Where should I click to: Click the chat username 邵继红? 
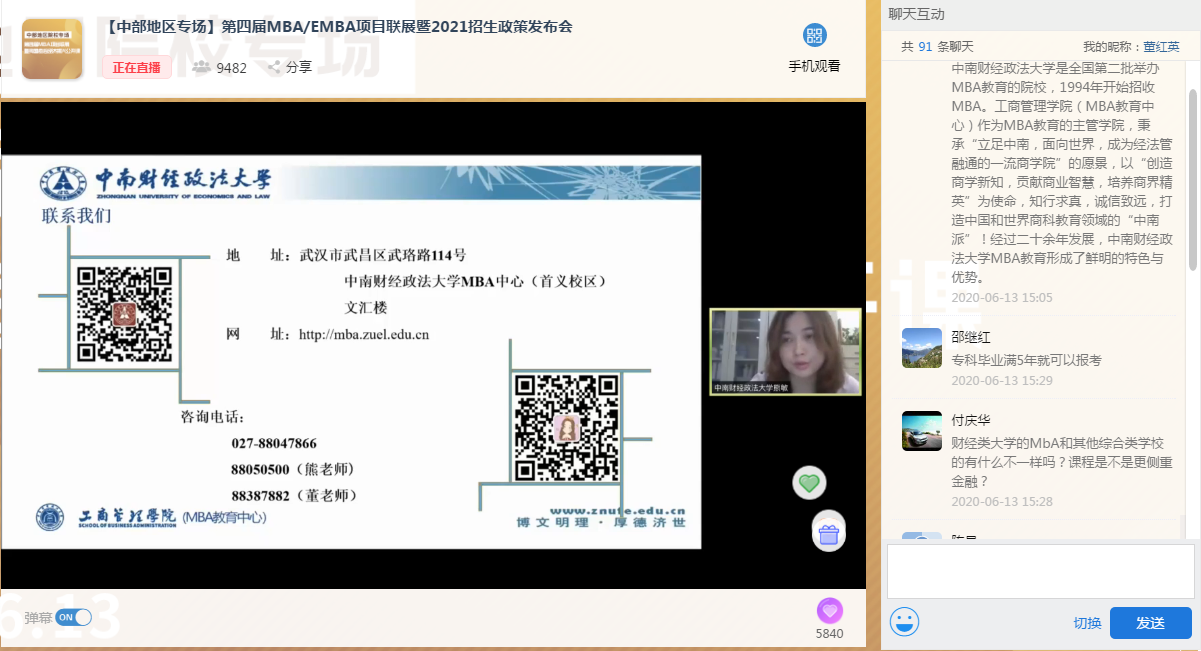pos(971,337)
